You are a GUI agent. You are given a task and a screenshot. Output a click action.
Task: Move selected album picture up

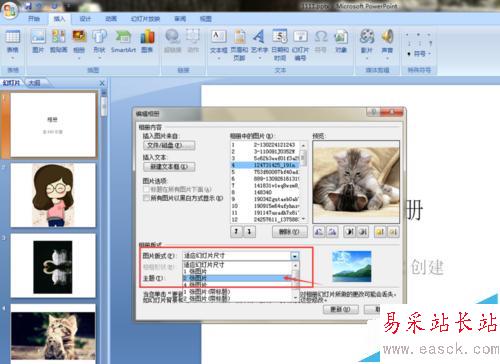click(236, 232)
